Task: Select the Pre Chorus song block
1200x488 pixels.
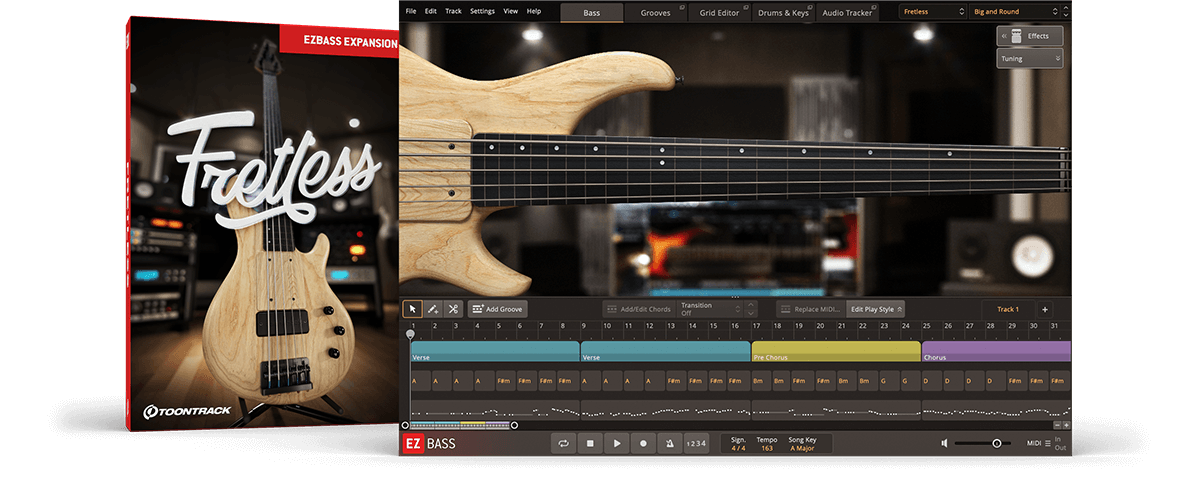Action: (835, 352)
